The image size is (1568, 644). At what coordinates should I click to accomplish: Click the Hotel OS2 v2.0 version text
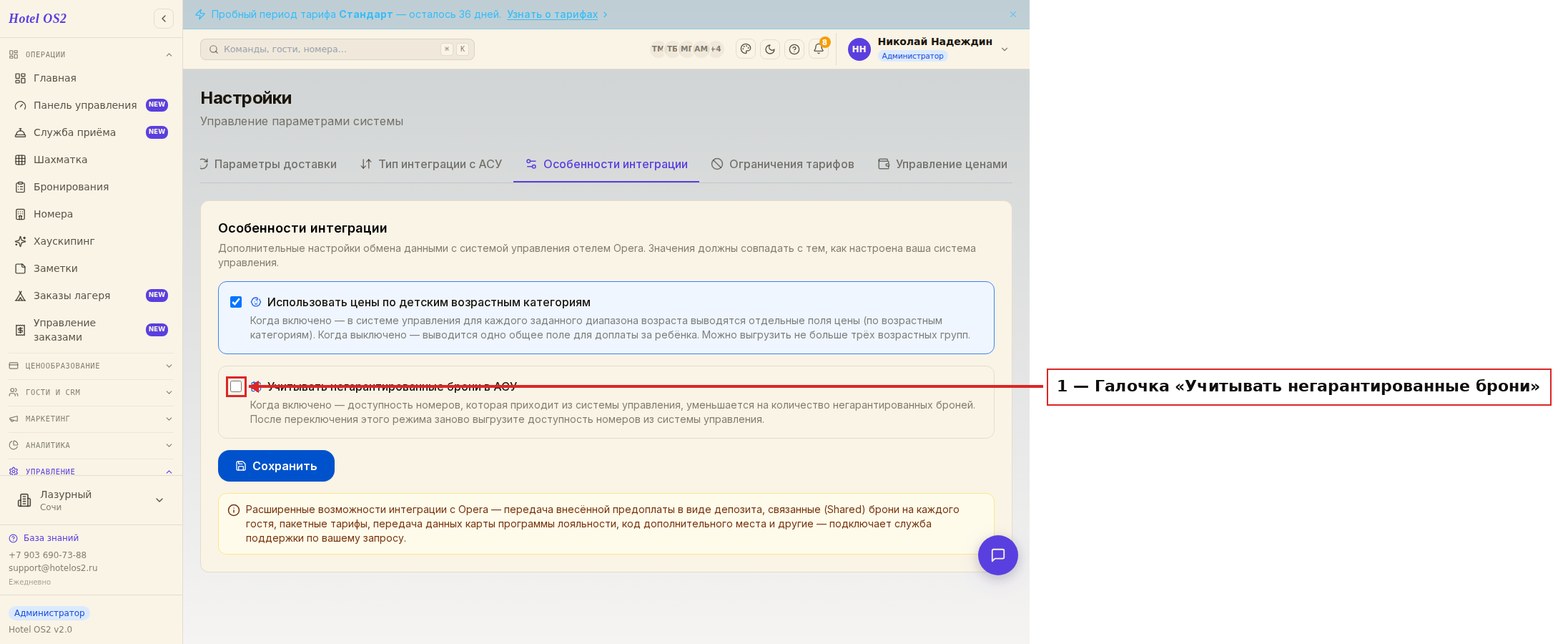(x=40, y=630)
